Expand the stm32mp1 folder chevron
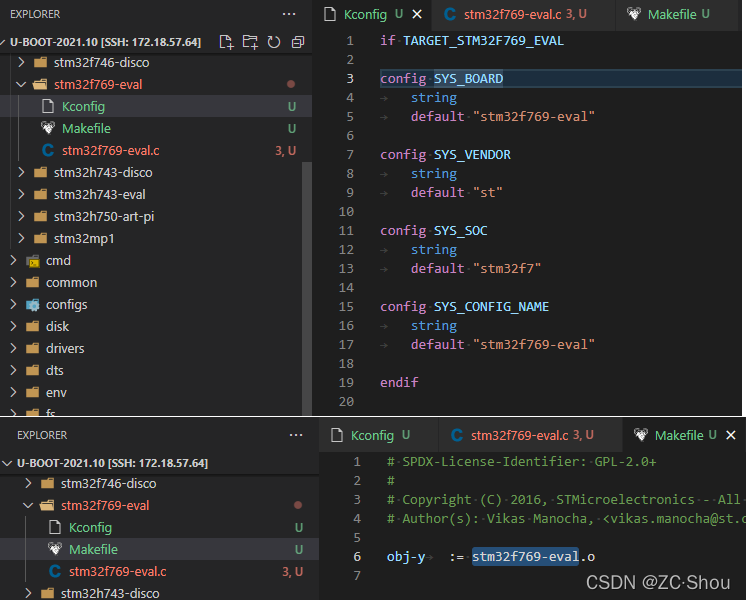 (21, 238)
